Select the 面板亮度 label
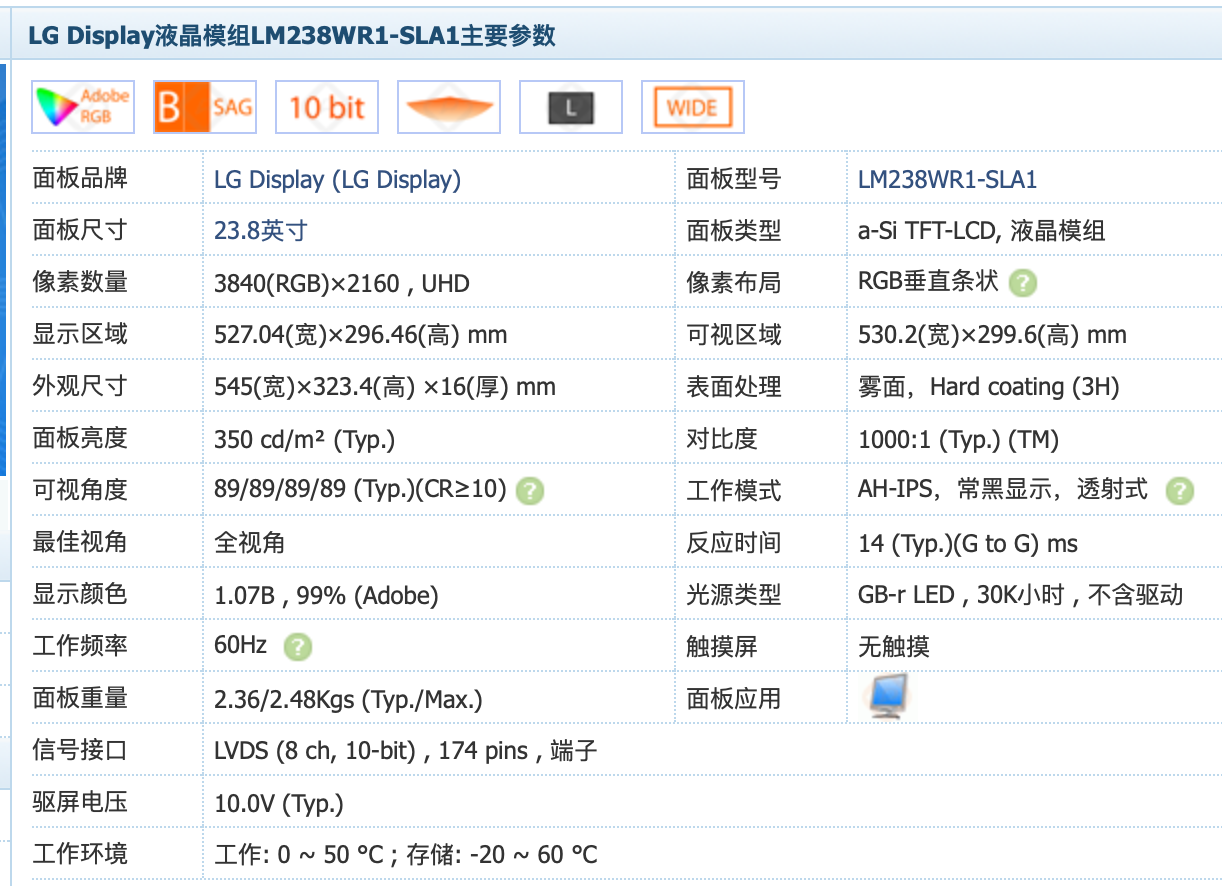 click(x=80, y=439)
